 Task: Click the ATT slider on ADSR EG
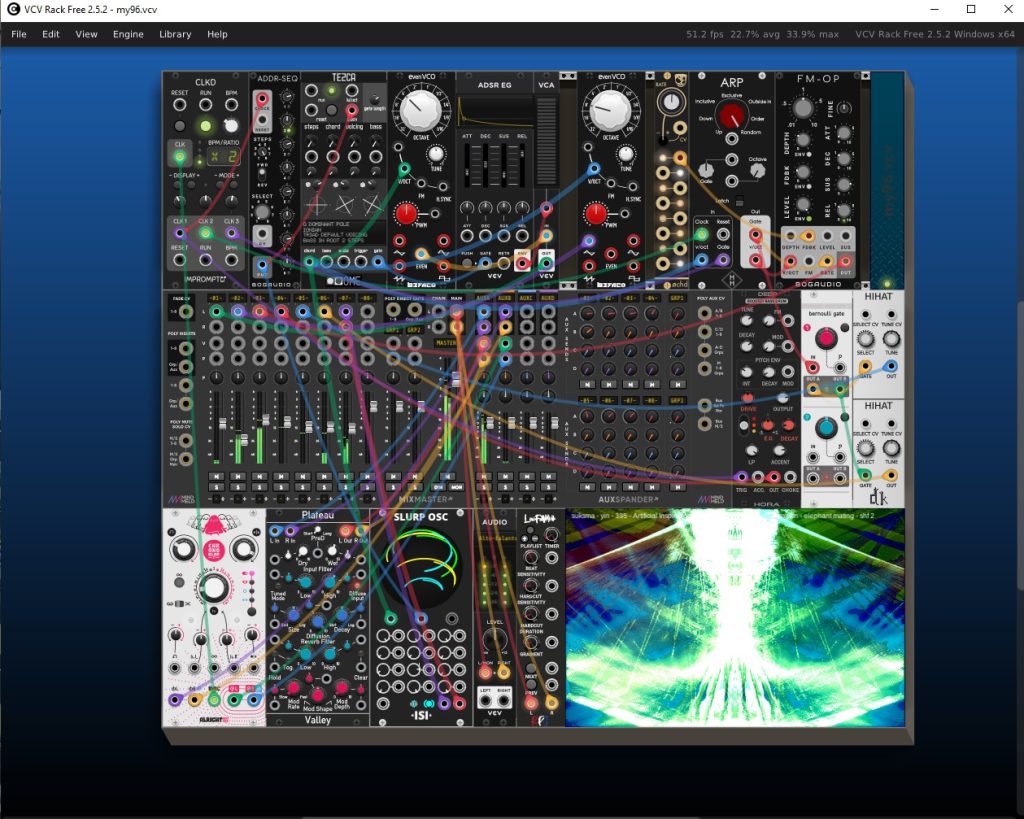468,165
